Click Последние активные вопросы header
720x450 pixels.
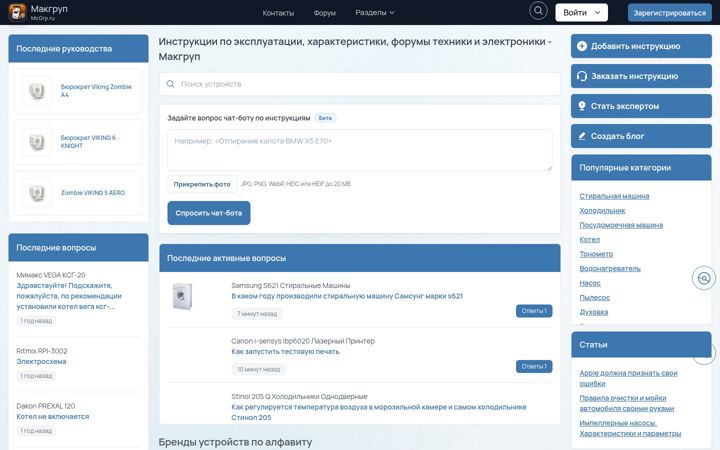click(x=360, y=258)
